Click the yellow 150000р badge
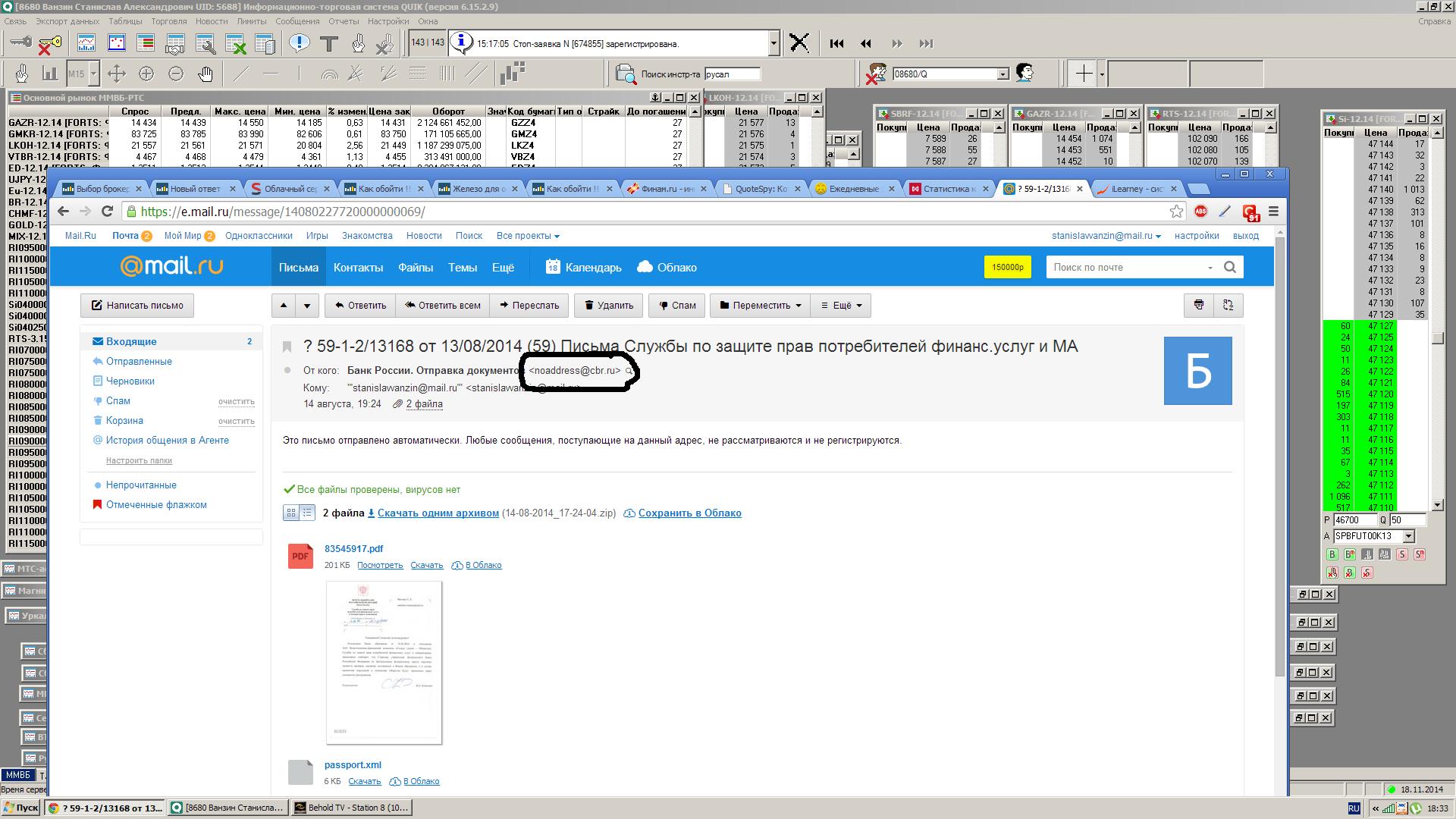The image size is (1456, 819). pos(1008,267)
